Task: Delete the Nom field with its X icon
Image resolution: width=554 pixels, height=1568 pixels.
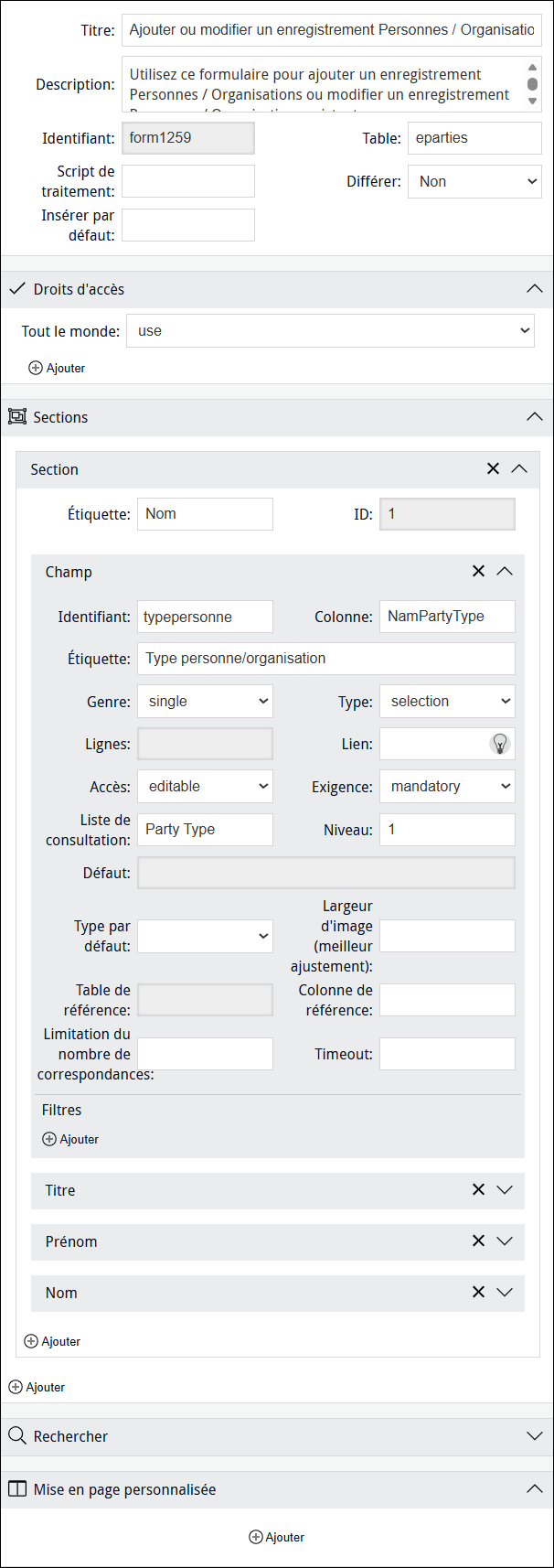Action: coord(478,1292)
